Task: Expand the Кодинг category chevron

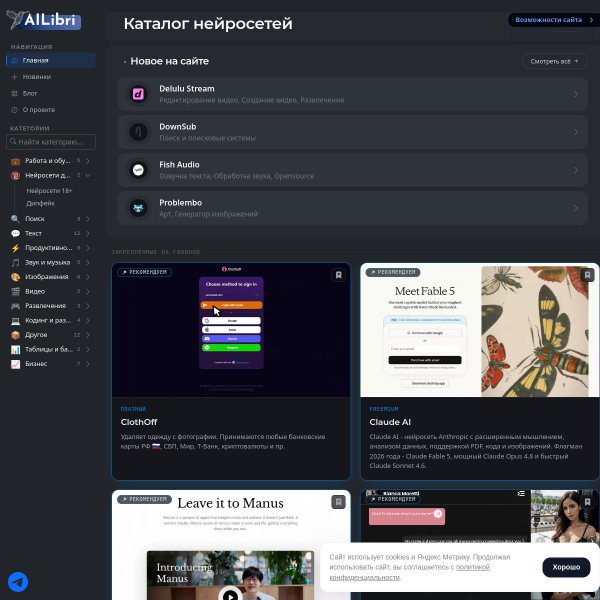Action: (x=88, y=320)
